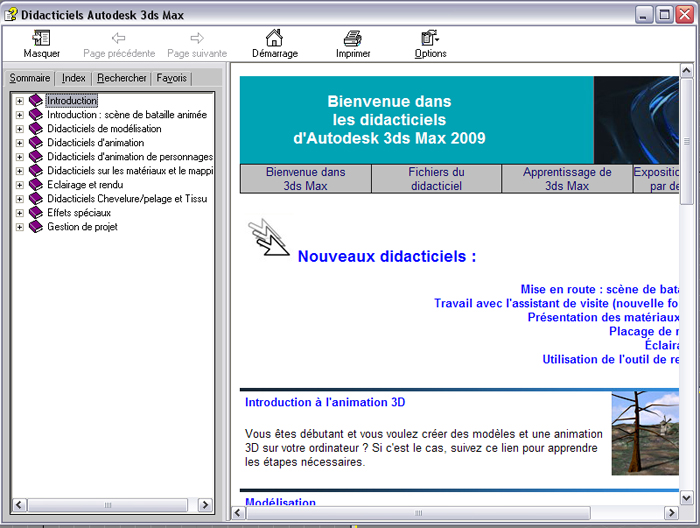Click the blue 3ds Max banner image
700x528 pixels.
[x=636, y=120]
